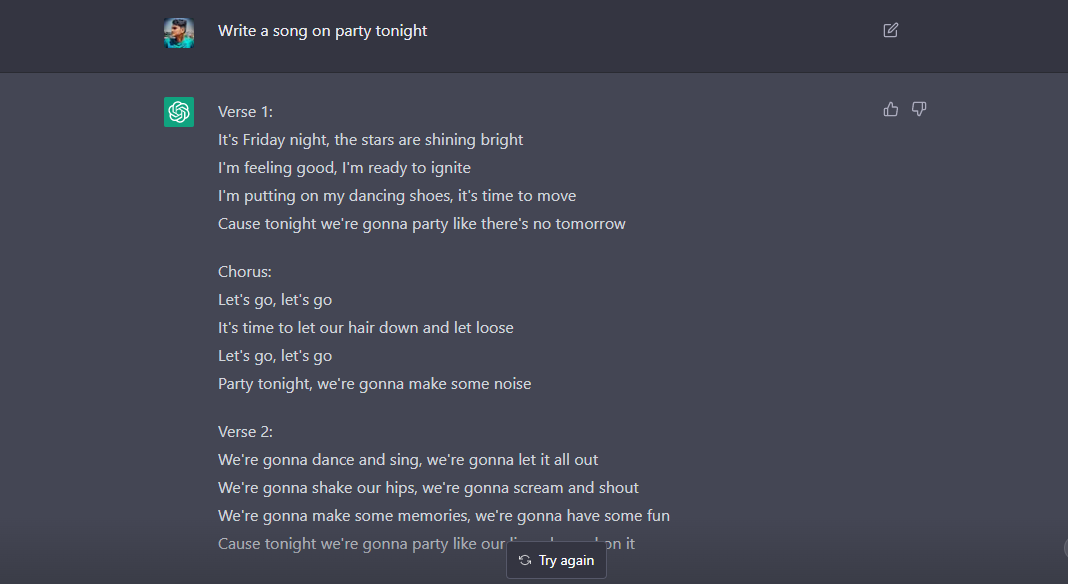Click the line about putting on dancing shoes
The height and width of the screenshot is (584, 1068).
(397, 196)
